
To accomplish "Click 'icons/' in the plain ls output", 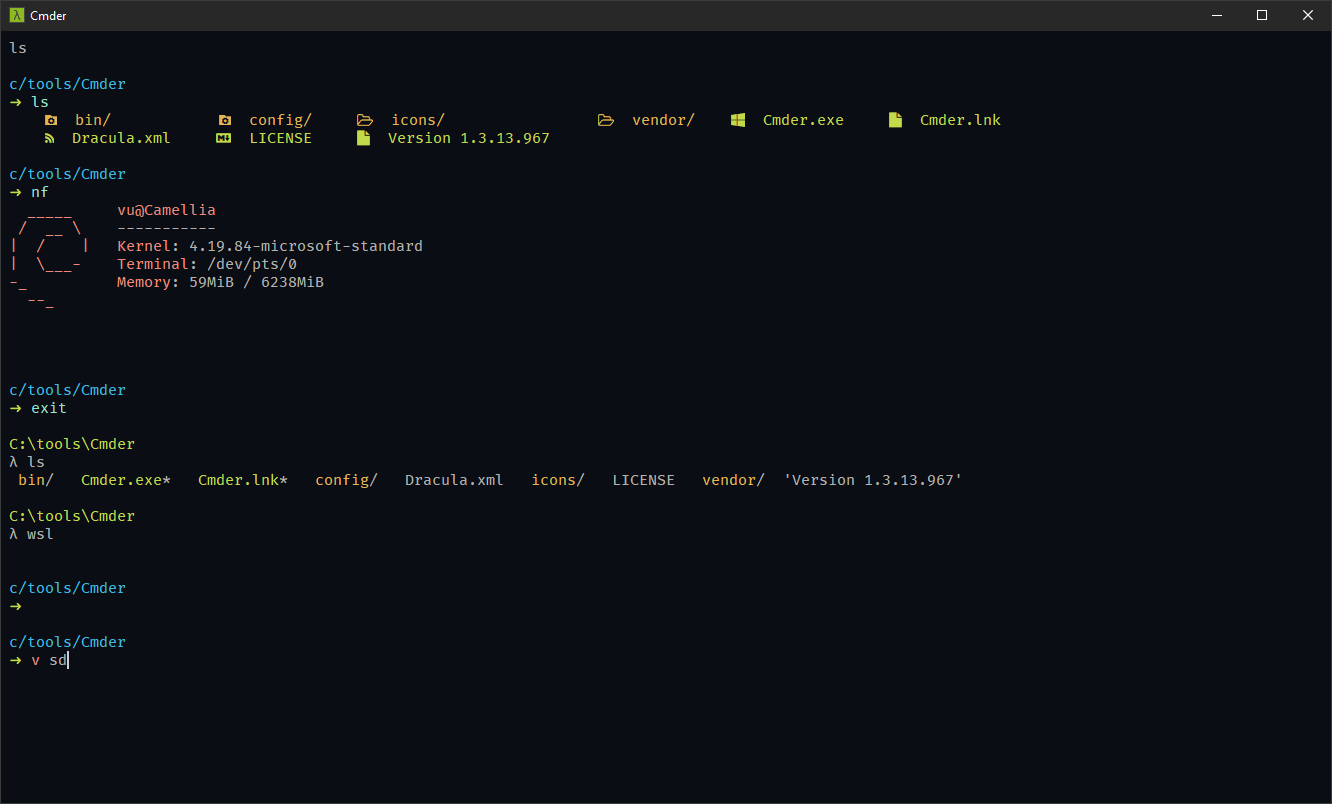I will 558,480.
